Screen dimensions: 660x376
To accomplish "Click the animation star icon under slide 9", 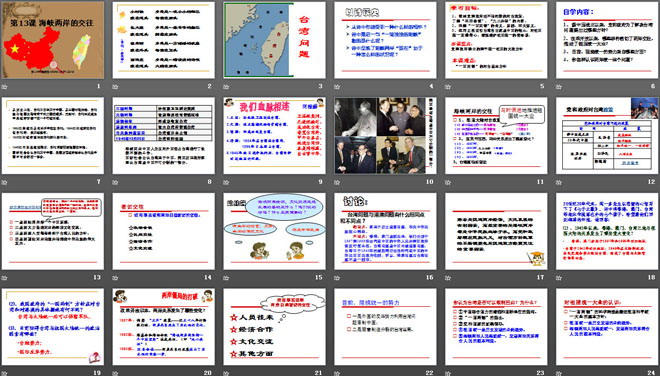I will click(226, 182).
